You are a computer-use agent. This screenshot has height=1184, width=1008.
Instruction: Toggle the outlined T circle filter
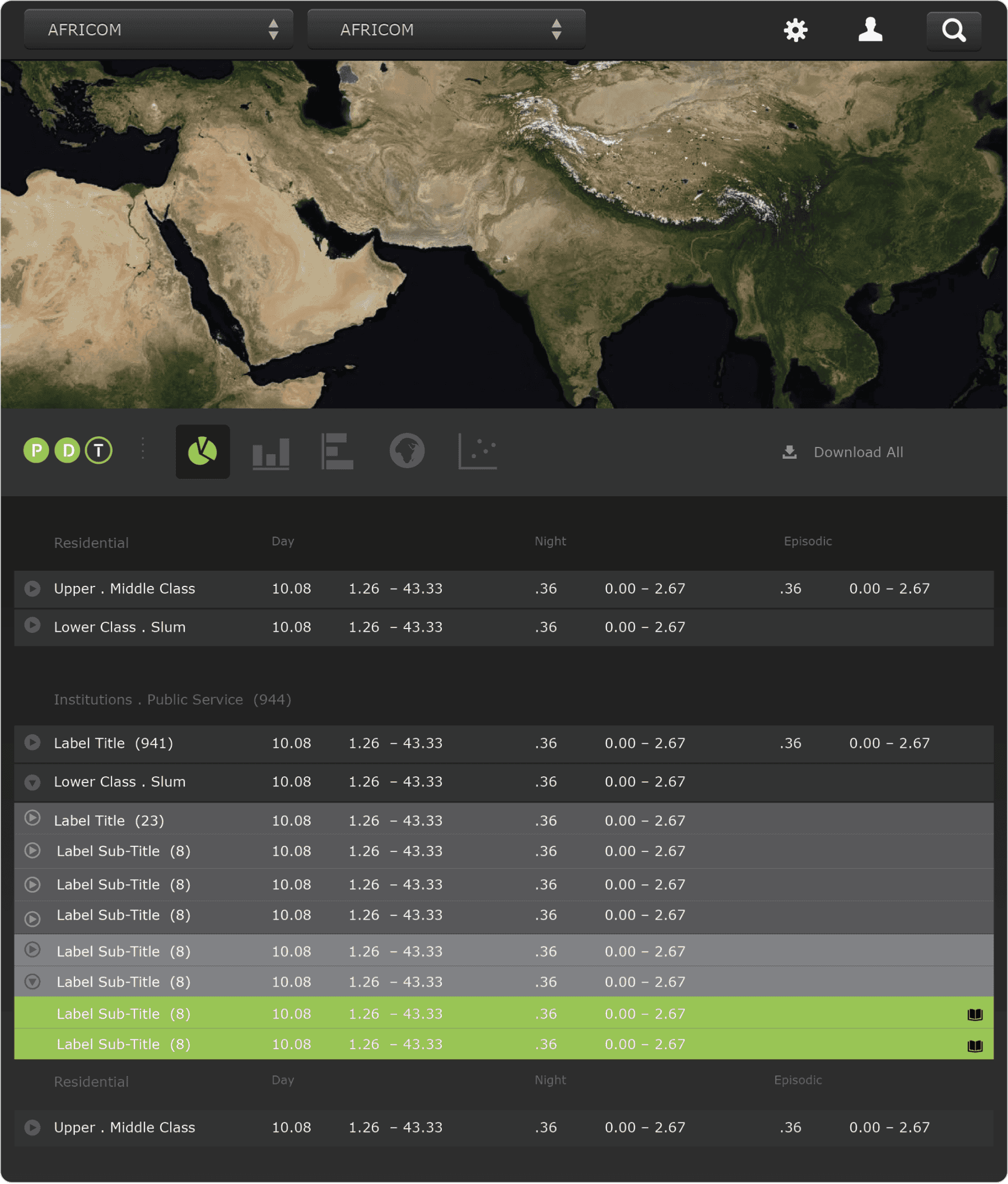99,450
